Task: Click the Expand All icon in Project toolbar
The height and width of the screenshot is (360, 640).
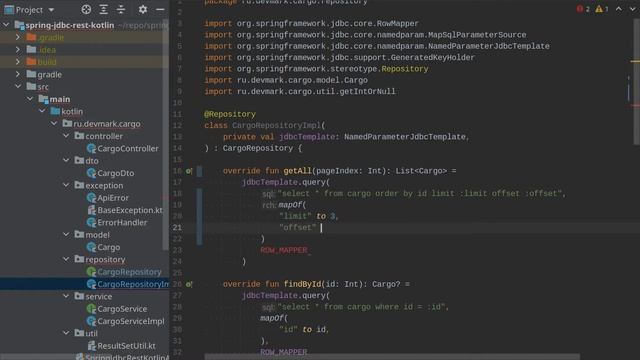Action: coord(104,9)
